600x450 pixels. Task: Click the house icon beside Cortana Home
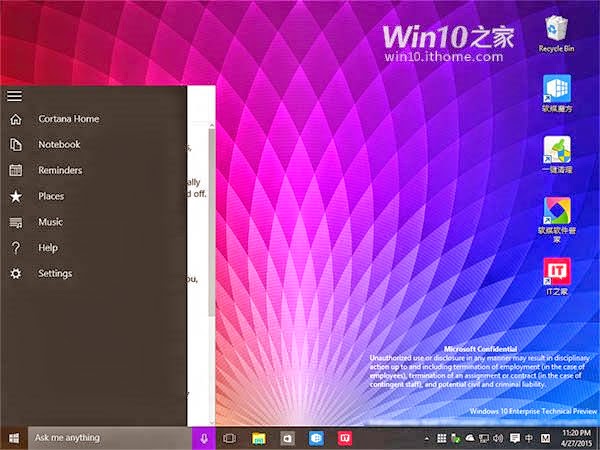[16, 119]
